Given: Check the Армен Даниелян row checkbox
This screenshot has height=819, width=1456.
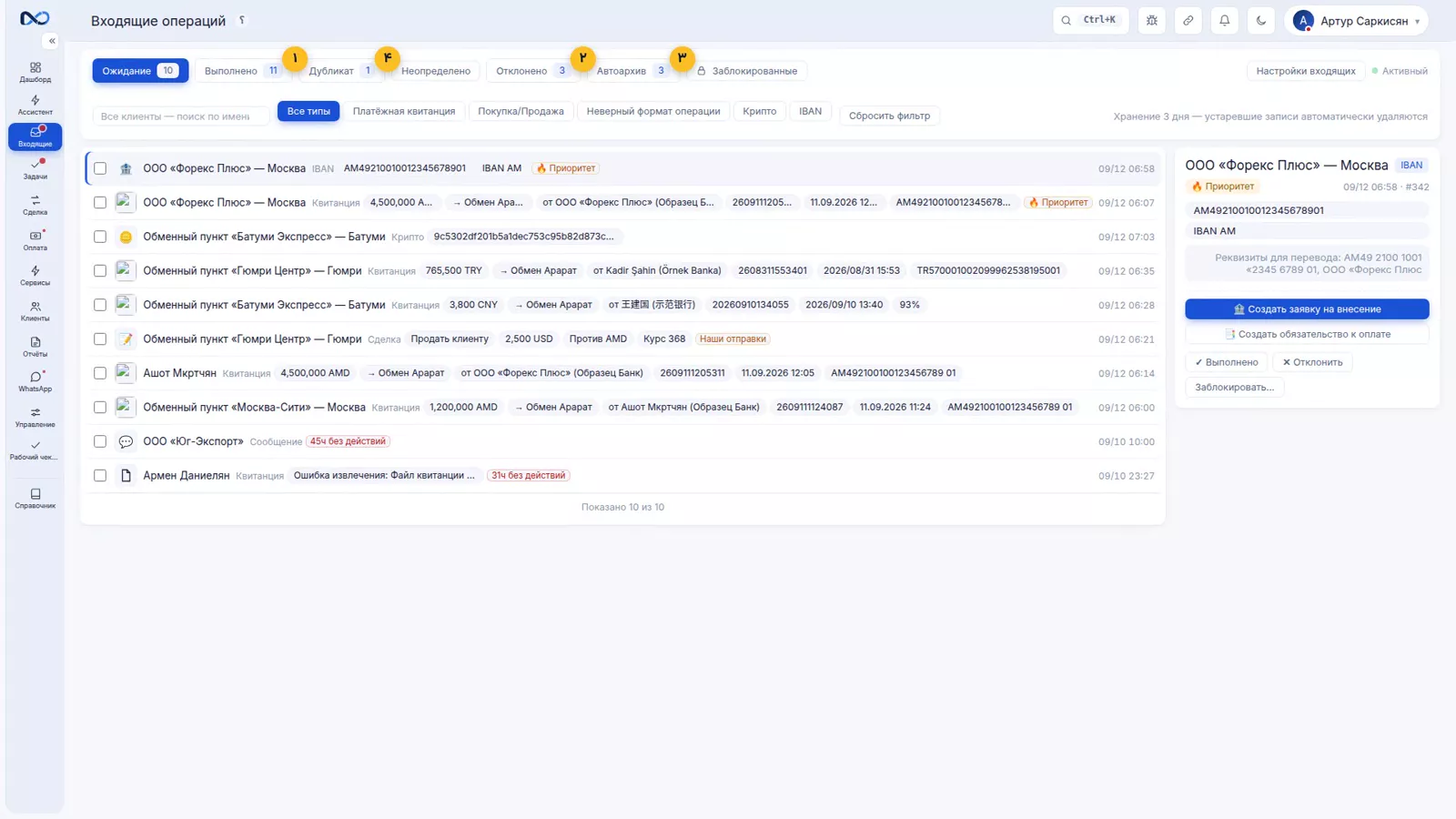Looking at the screenshot, I should [x=100, y=475].
